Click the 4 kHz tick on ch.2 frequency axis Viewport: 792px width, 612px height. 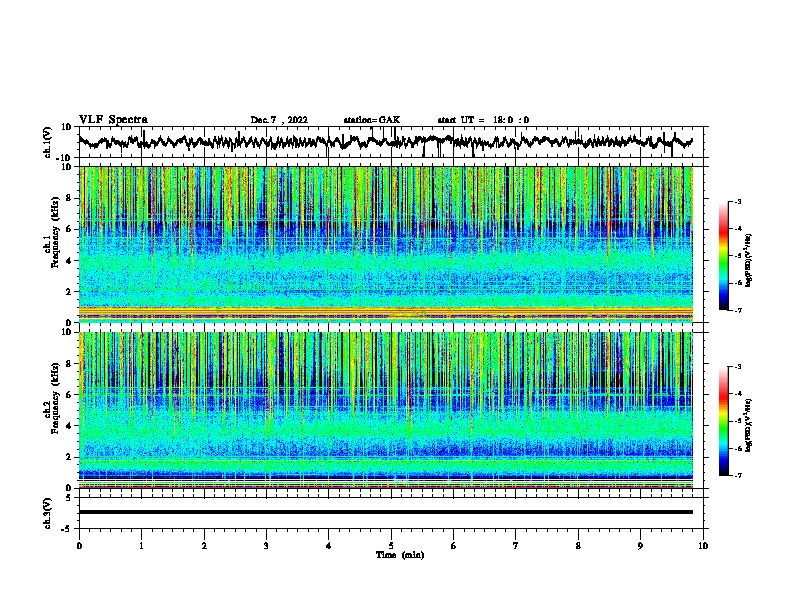70,426
